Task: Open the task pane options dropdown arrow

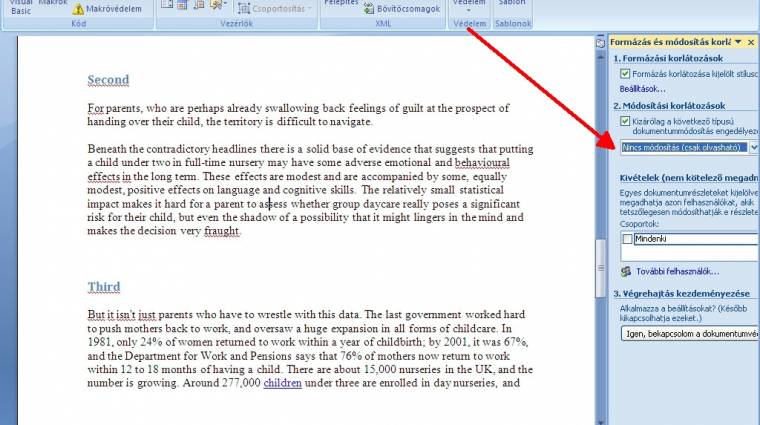Action: pos(738,42)
